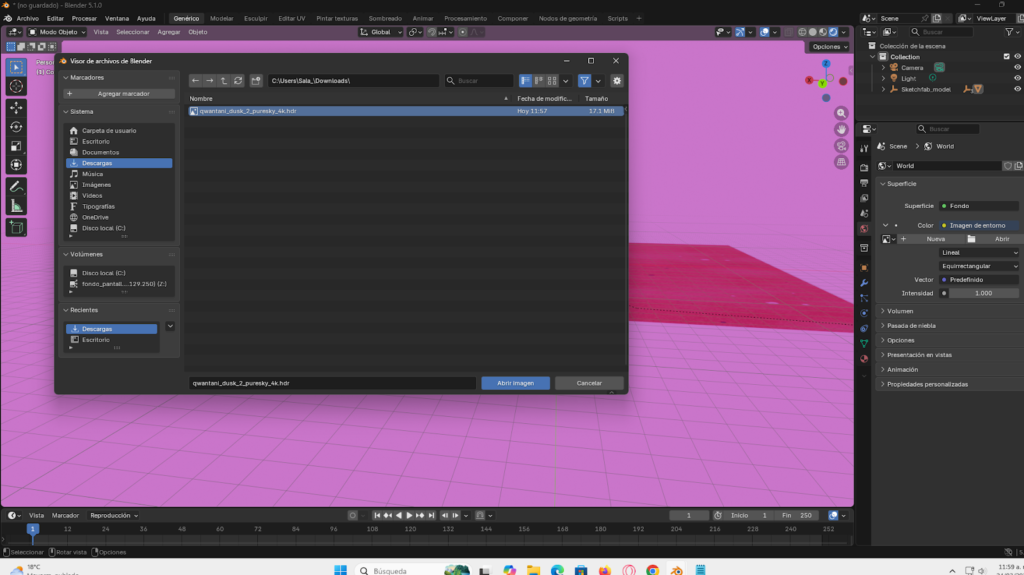Open the Procesar menu
Screen dimensions: 1024x575
click(x=84, y=18)
